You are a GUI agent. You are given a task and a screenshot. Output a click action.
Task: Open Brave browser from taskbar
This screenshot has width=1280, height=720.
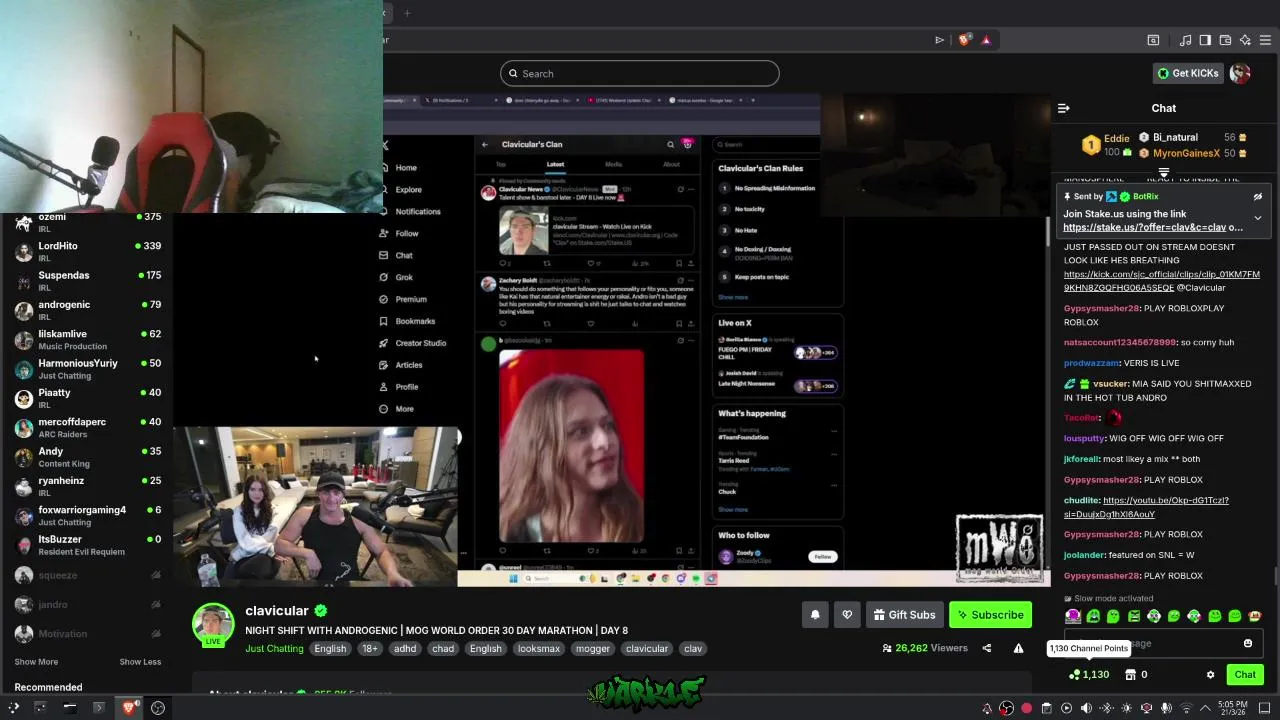pos(129,708)
